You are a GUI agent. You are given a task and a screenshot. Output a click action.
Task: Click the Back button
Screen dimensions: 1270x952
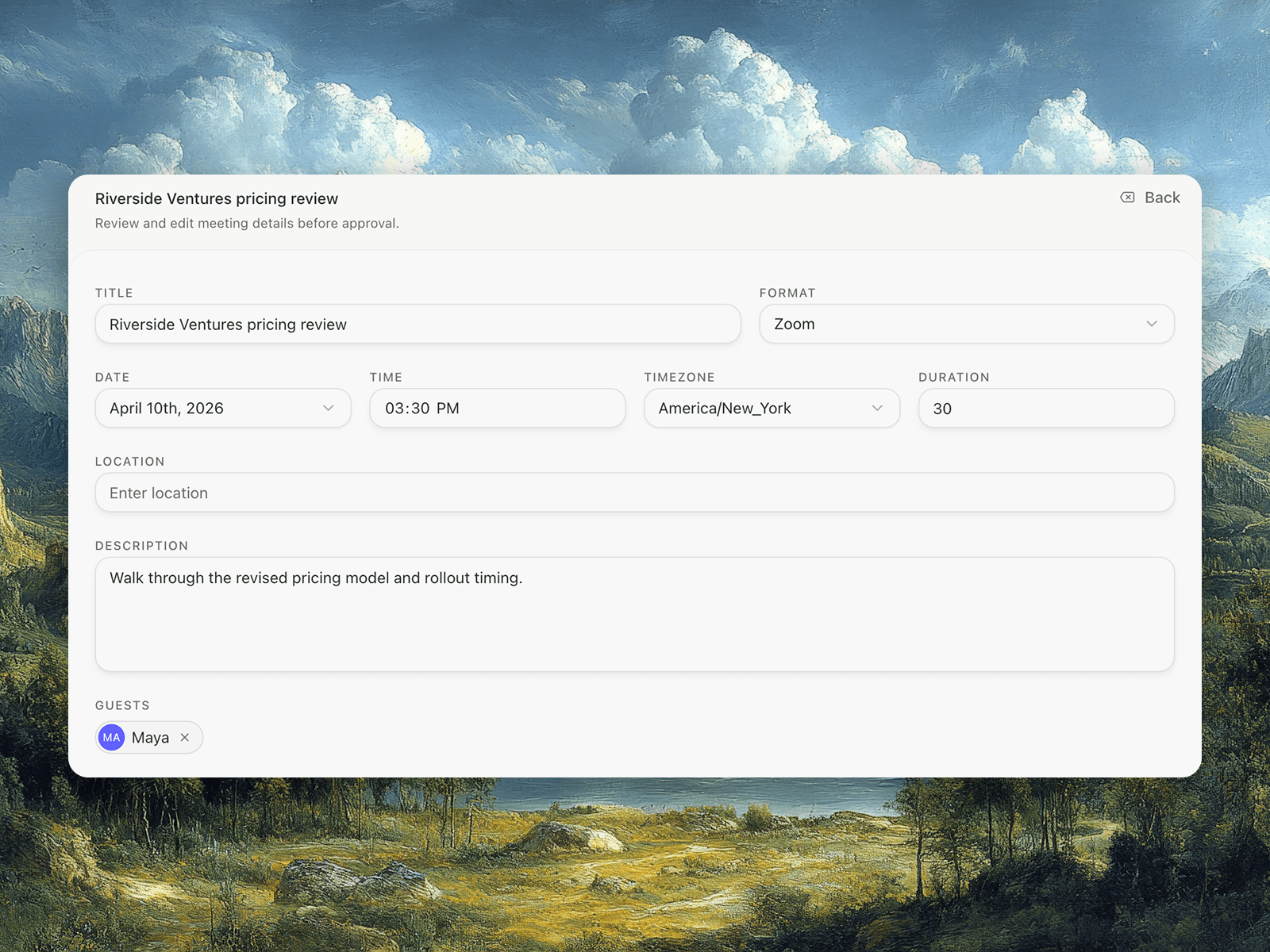pyautogui.click(x=1150, y=198)
